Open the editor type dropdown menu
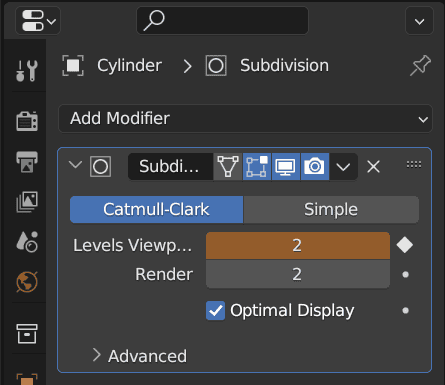The height and width of the screenshot is (385, 445). point(38,21)
